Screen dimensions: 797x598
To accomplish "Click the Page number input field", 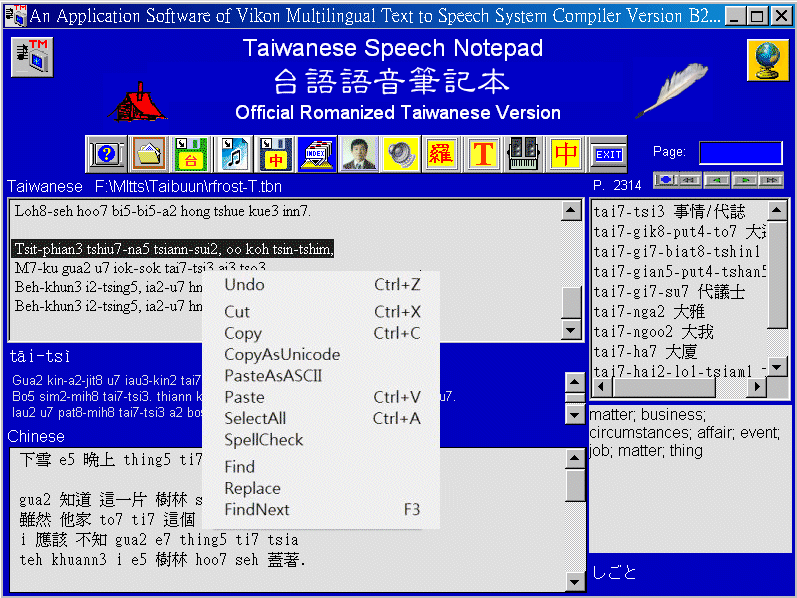I will click(x=740, y=152).
